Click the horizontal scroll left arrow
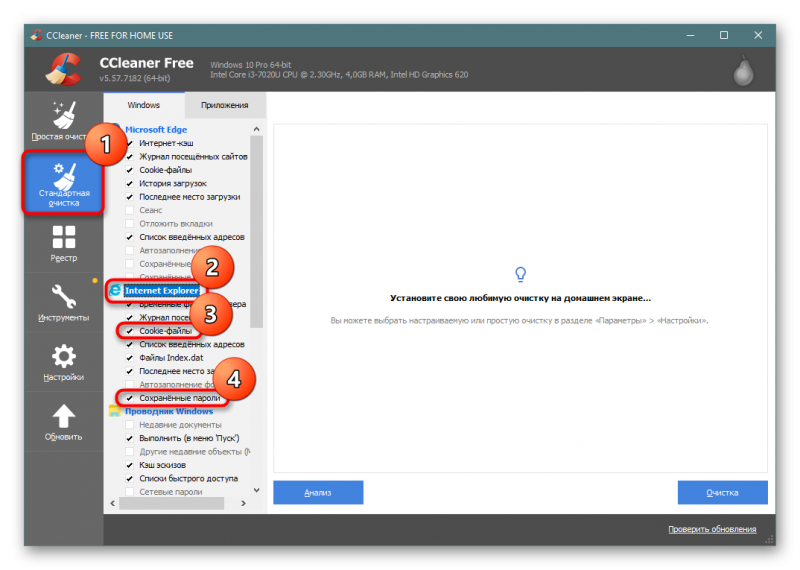 pos(113,503)
